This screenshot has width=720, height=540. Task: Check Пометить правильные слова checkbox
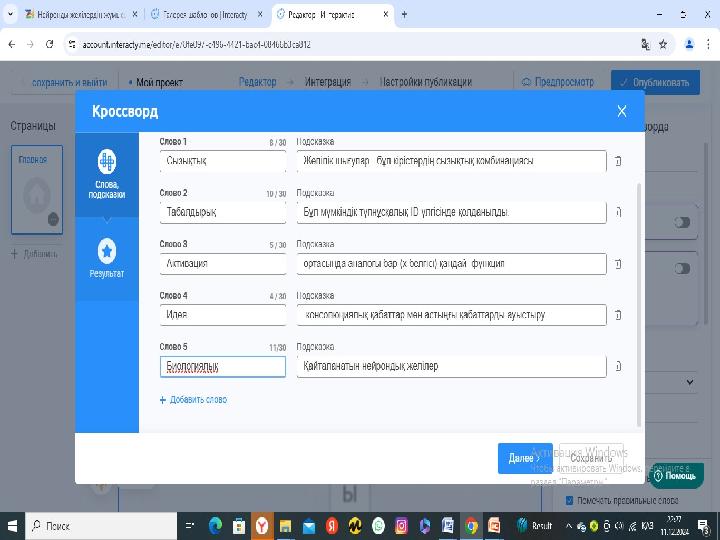click(x=569, y=501)
